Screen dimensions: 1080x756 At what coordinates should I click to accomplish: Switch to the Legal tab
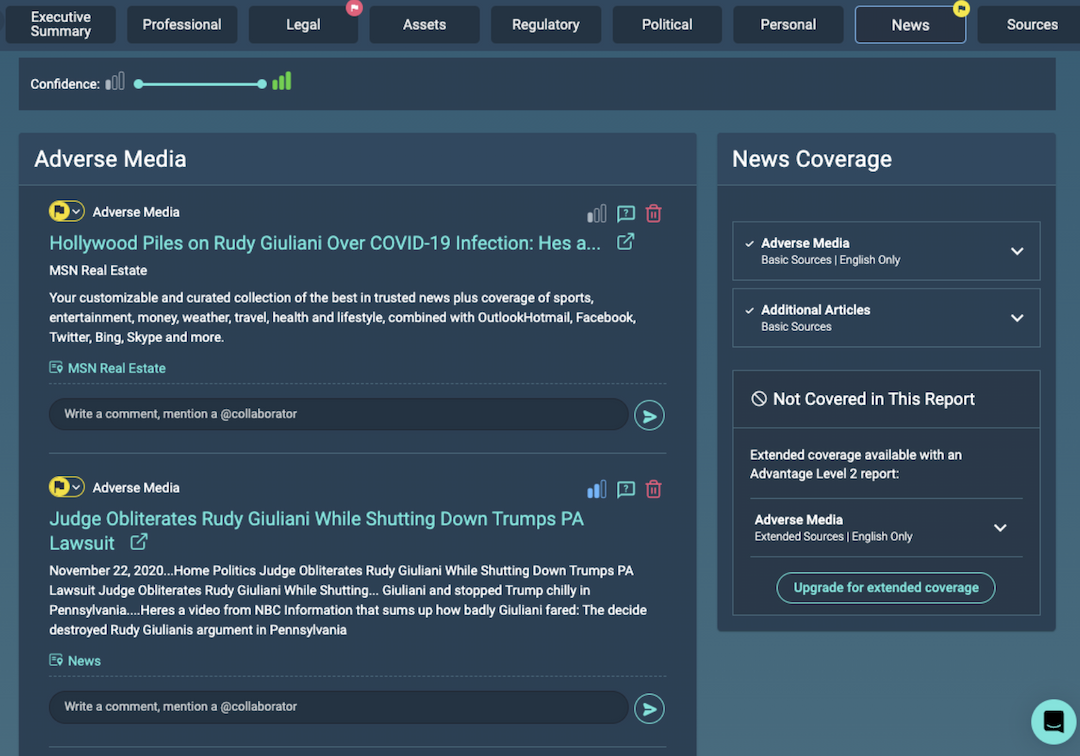[x=303, y=25]
